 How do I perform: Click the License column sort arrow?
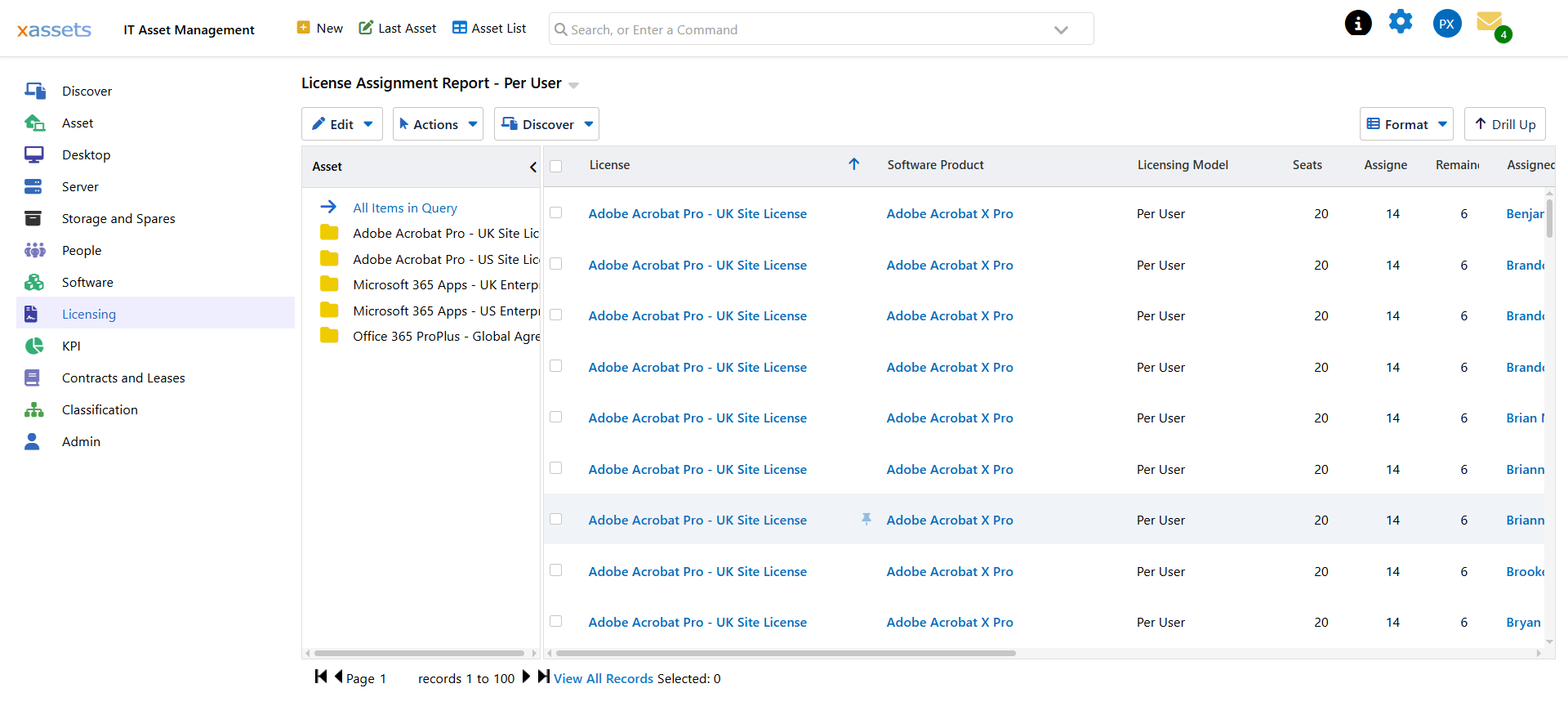(x=854, y=164)
